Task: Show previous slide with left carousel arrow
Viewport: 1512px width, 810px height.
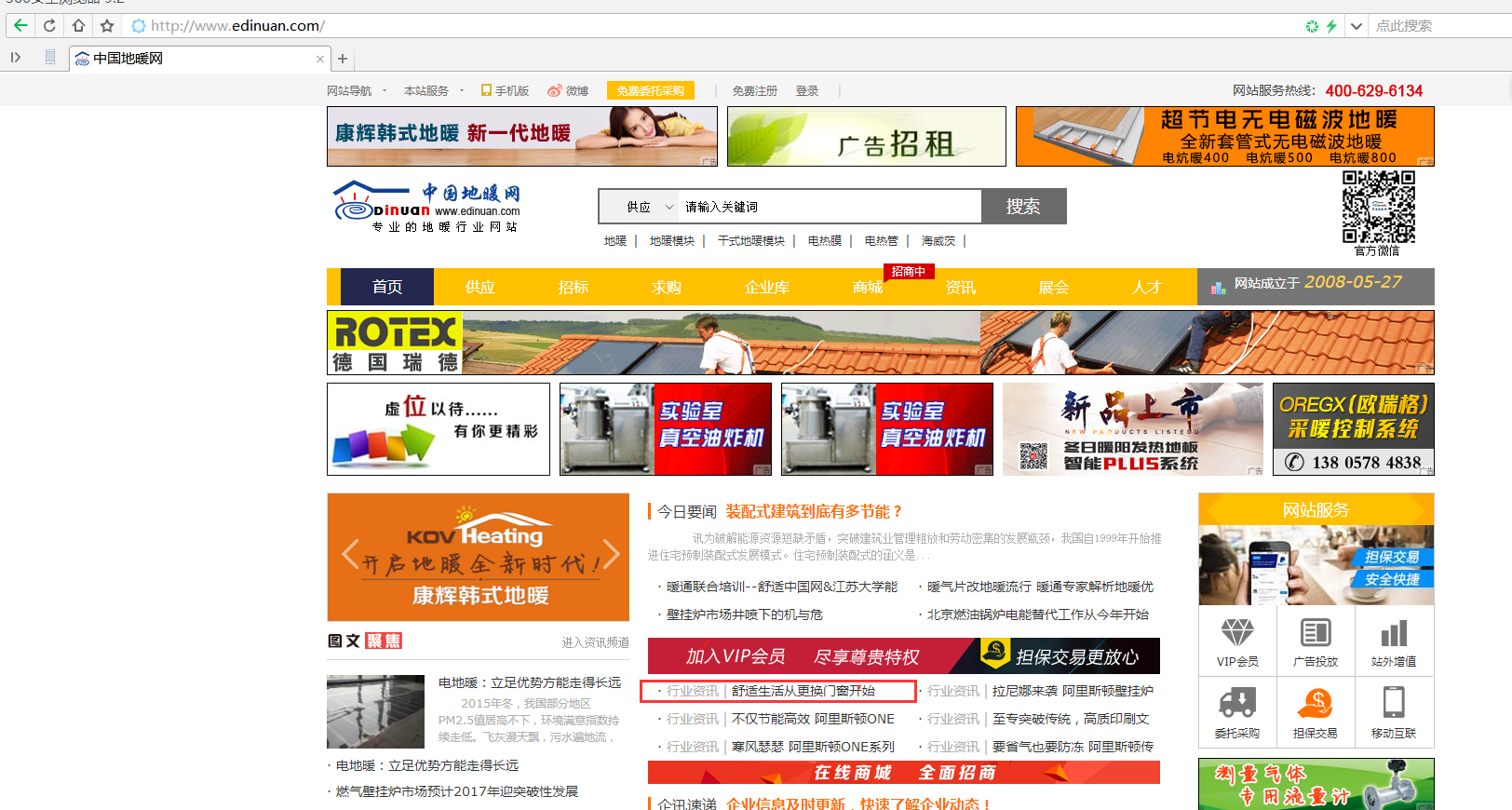Action: 349,555
